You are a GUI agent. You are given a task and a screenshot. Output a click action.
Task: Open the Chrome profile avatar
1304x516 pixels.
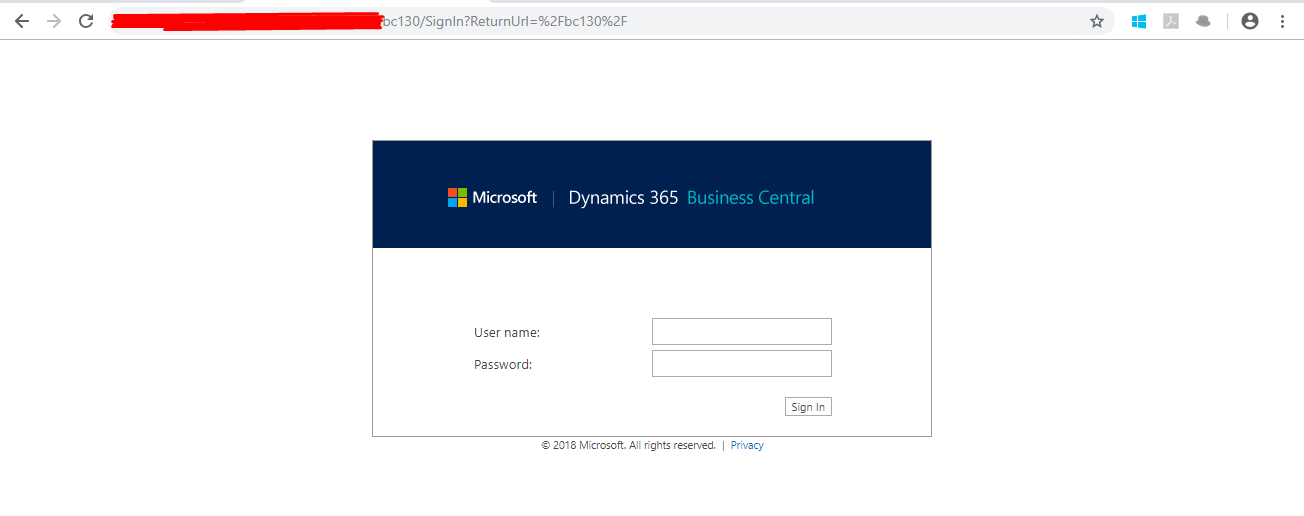click(x=1250, y=21)
